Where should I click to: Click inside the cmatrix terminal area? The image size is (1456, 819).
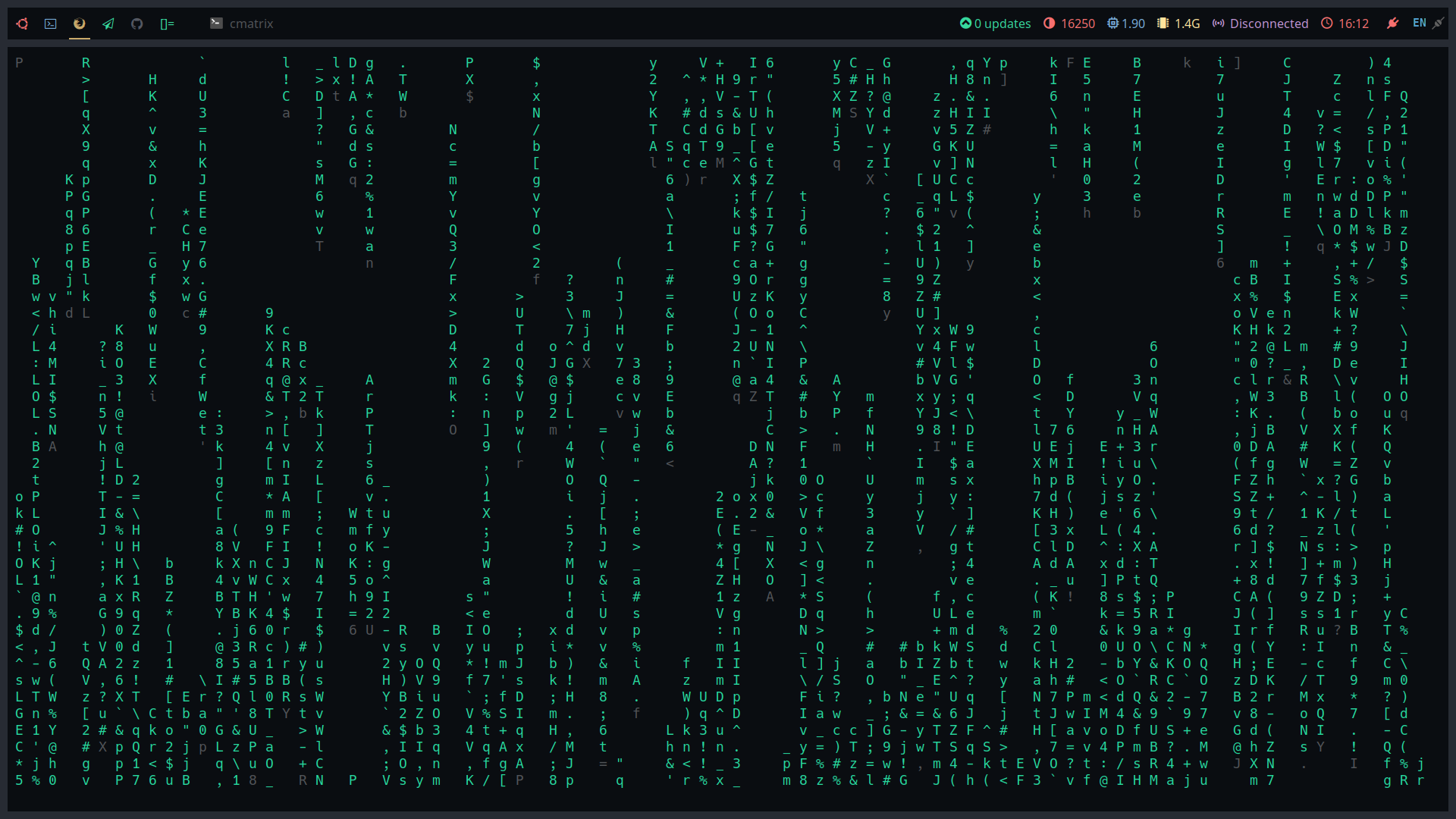tap(728, 425)
